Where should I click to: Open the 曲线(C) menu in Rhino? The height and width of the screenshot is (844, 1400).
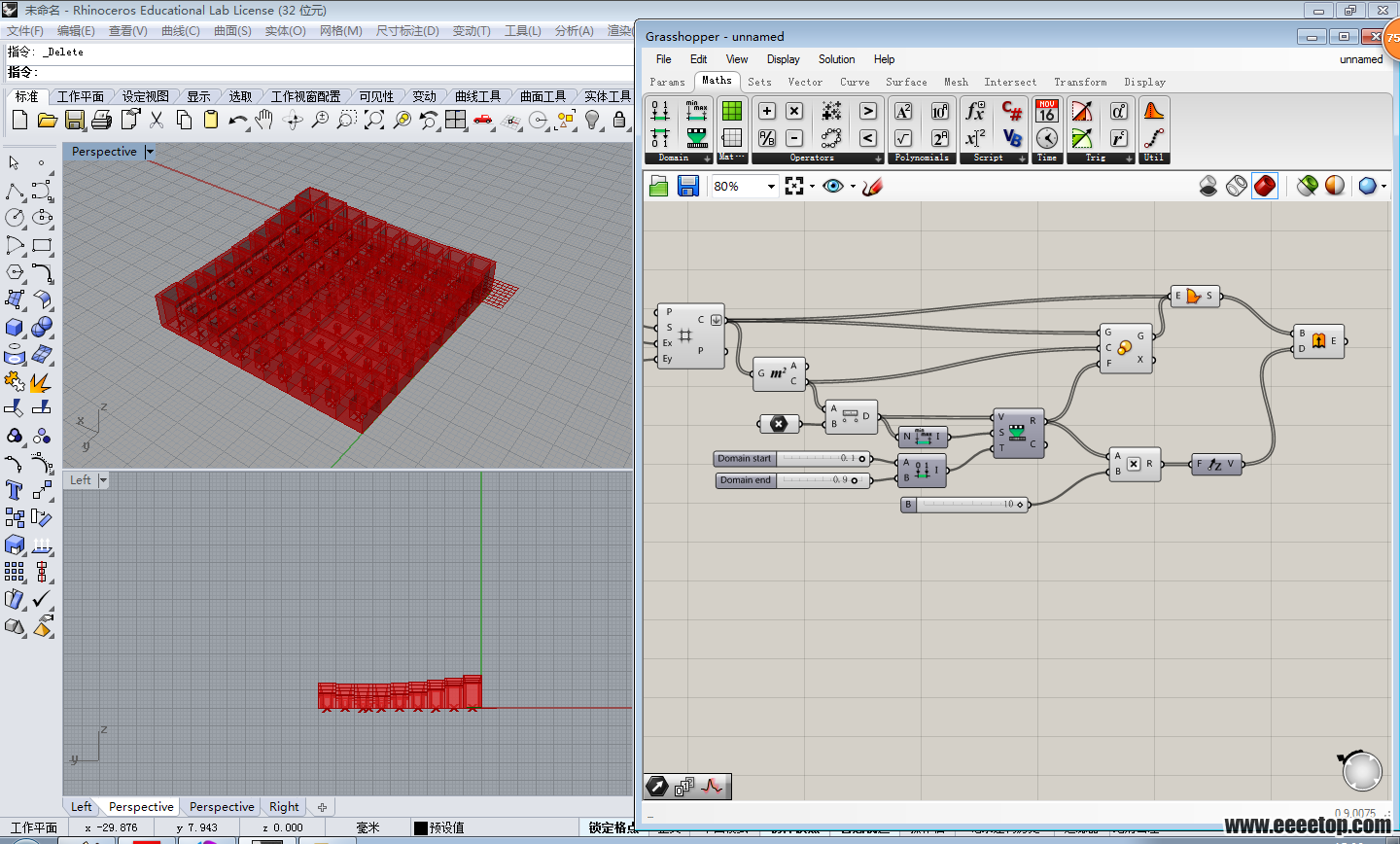tap(180, 31)
